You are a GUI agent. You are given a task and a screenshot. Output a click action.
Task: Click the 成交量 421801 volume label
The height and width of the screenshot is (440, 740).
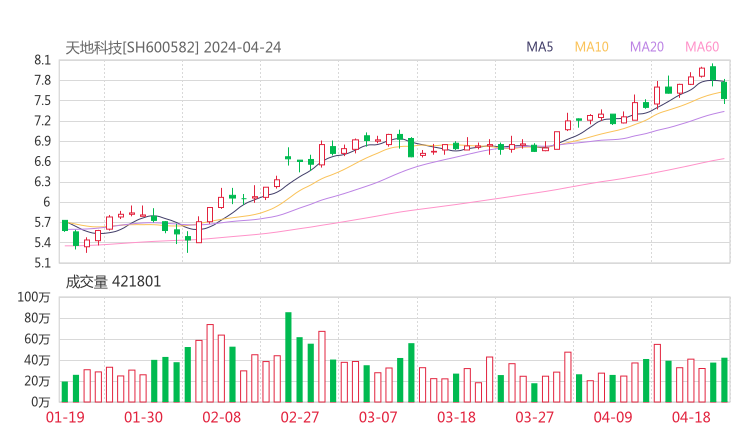[113, 282]
